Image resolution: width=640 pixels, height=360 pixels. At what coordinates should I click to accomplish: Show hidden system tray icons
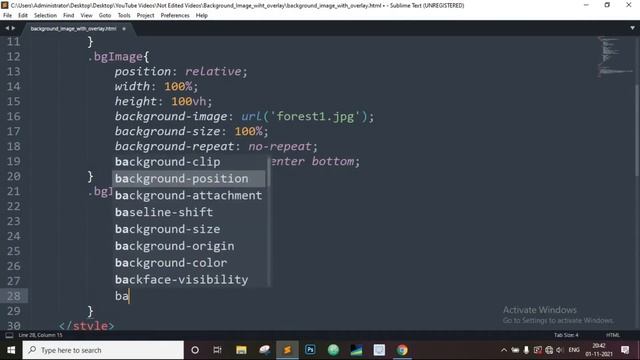pos(504,350)
